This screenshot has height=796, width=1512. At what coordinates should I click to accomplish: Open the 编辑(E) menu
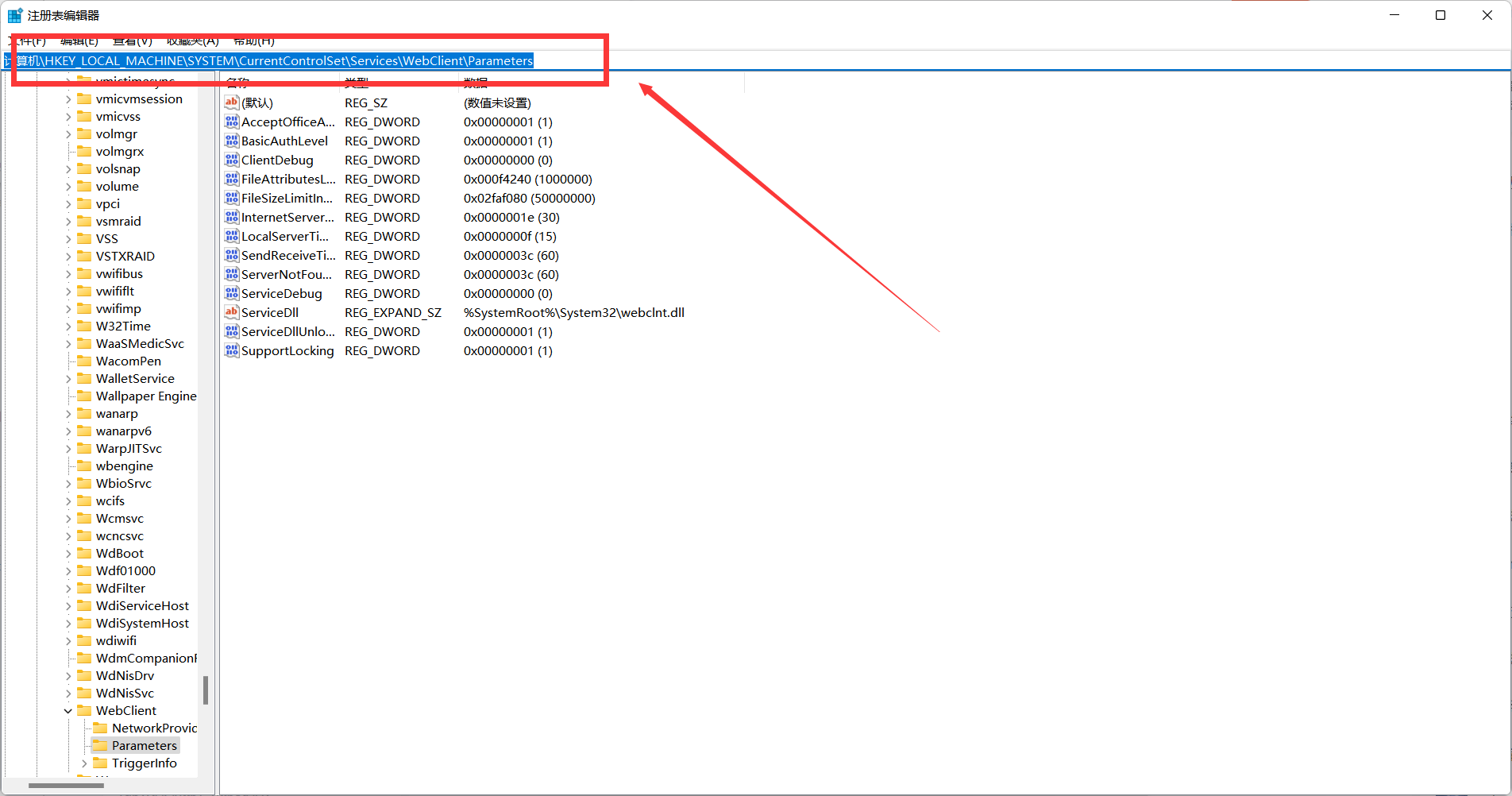coord(79,41)
